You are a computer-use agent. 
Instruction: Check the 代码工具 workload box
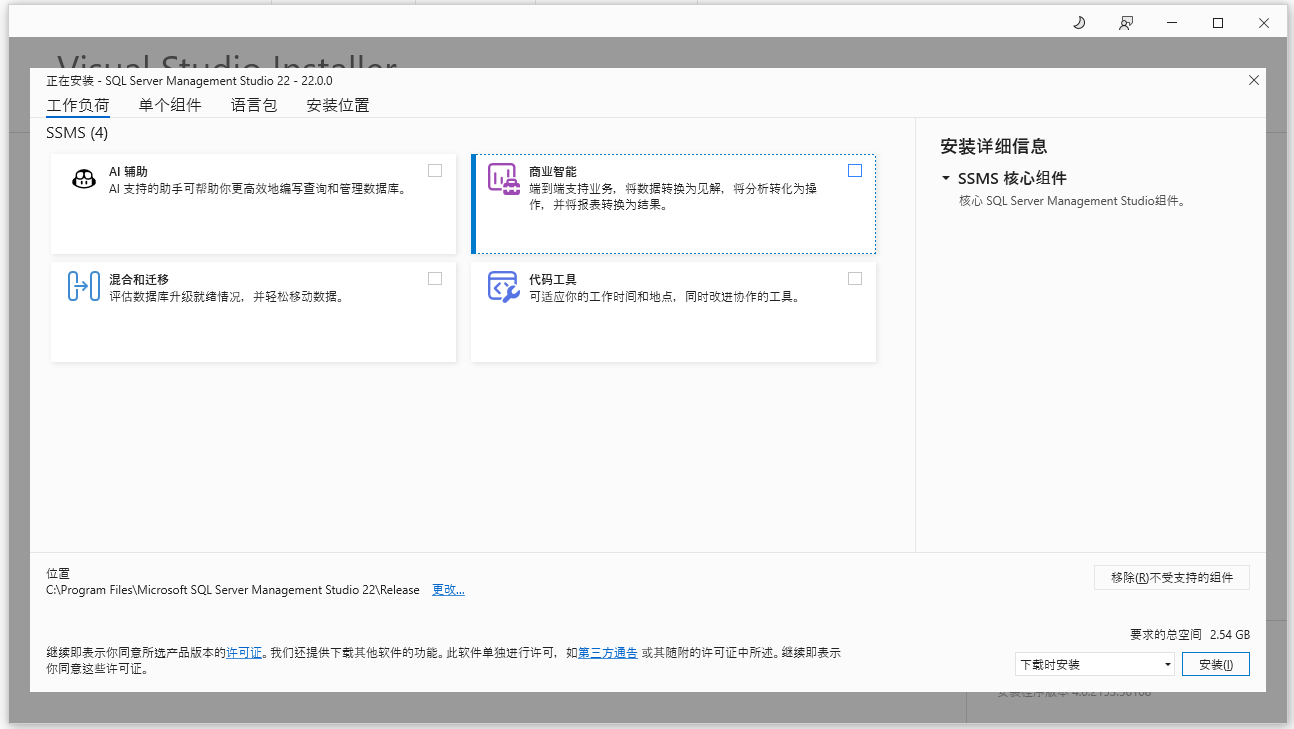(855, 278)
